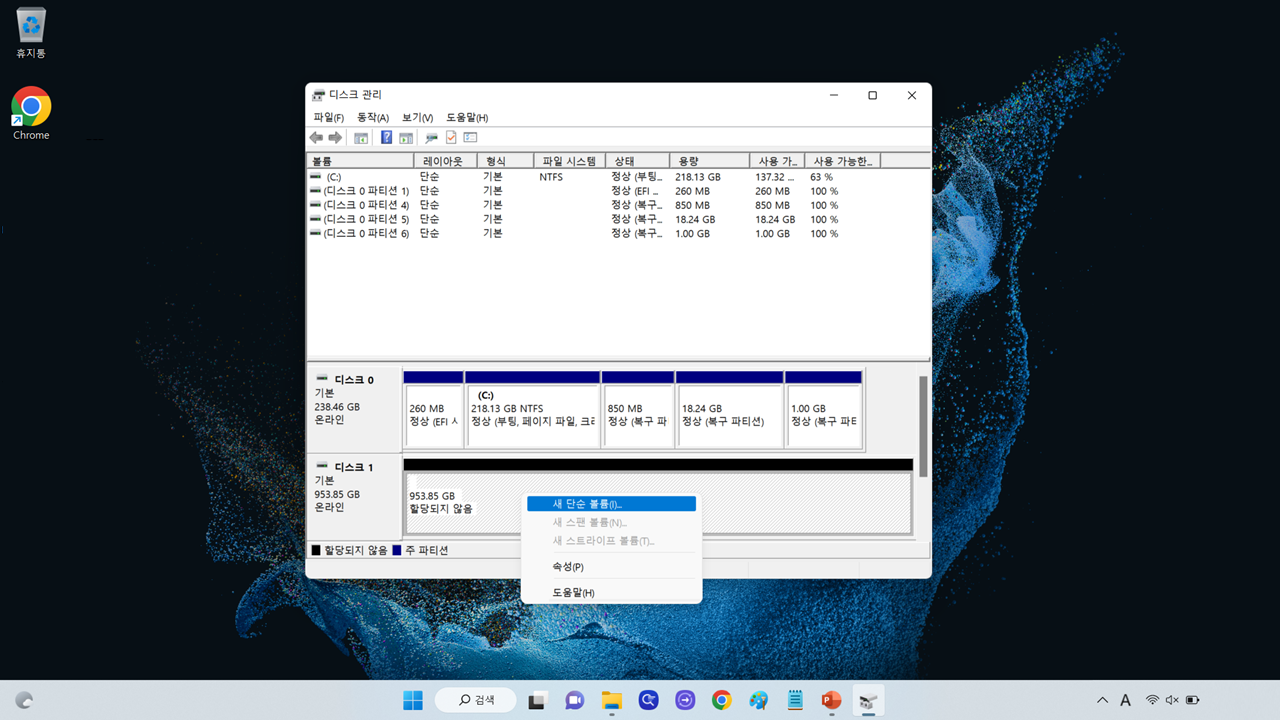This screenshot has width=1280, height=720.
Task: Toggle the console tree pane toolbar icon
Action: click(361, 137)
